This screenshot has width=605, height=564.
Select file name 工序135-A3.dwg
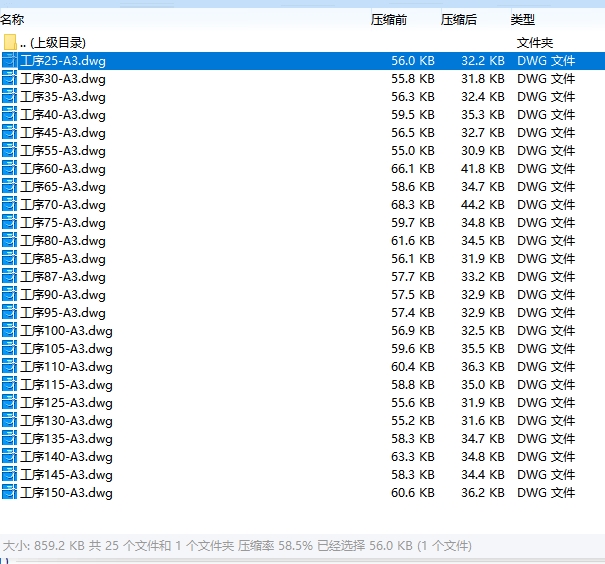pyautogui.click(x=66, y=439)
